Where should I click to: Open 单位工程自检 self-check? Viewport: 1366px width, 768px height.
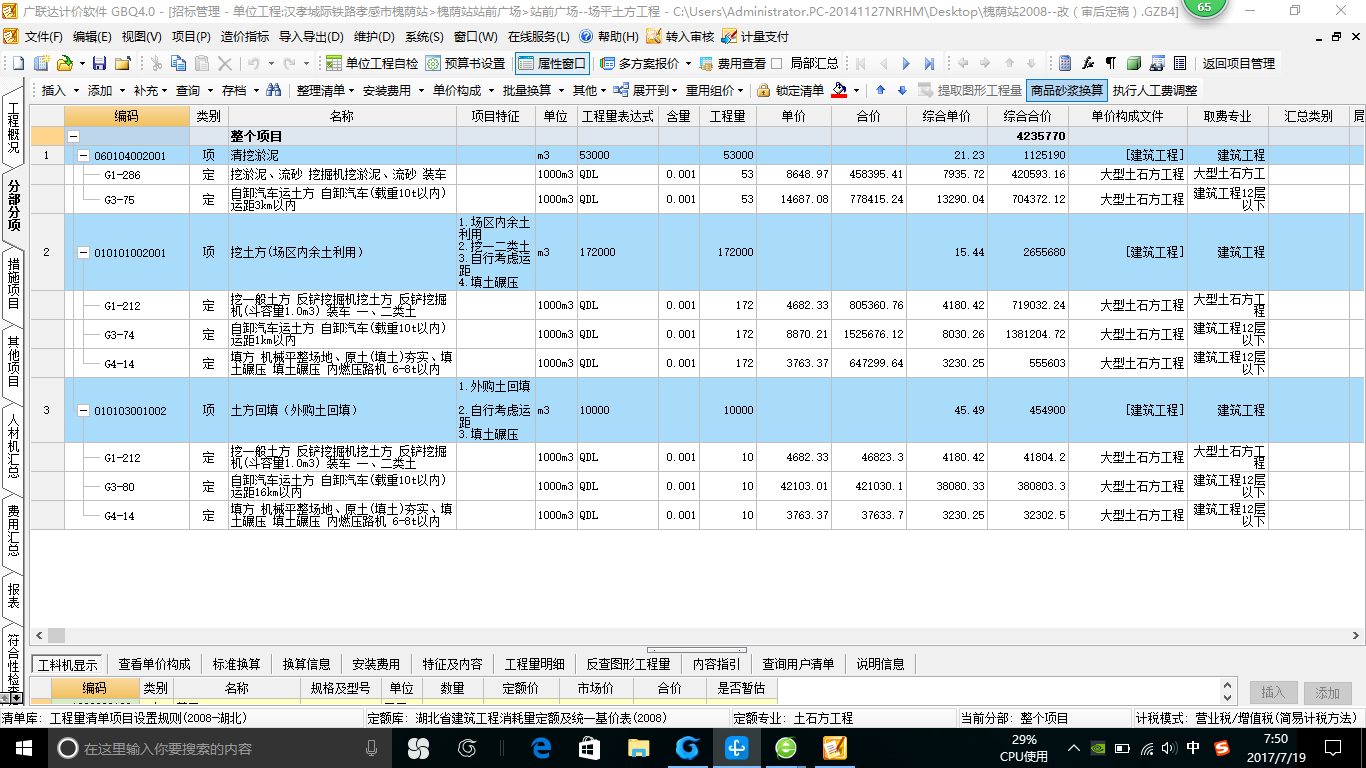pyautogui.click(x=371, y=63)
